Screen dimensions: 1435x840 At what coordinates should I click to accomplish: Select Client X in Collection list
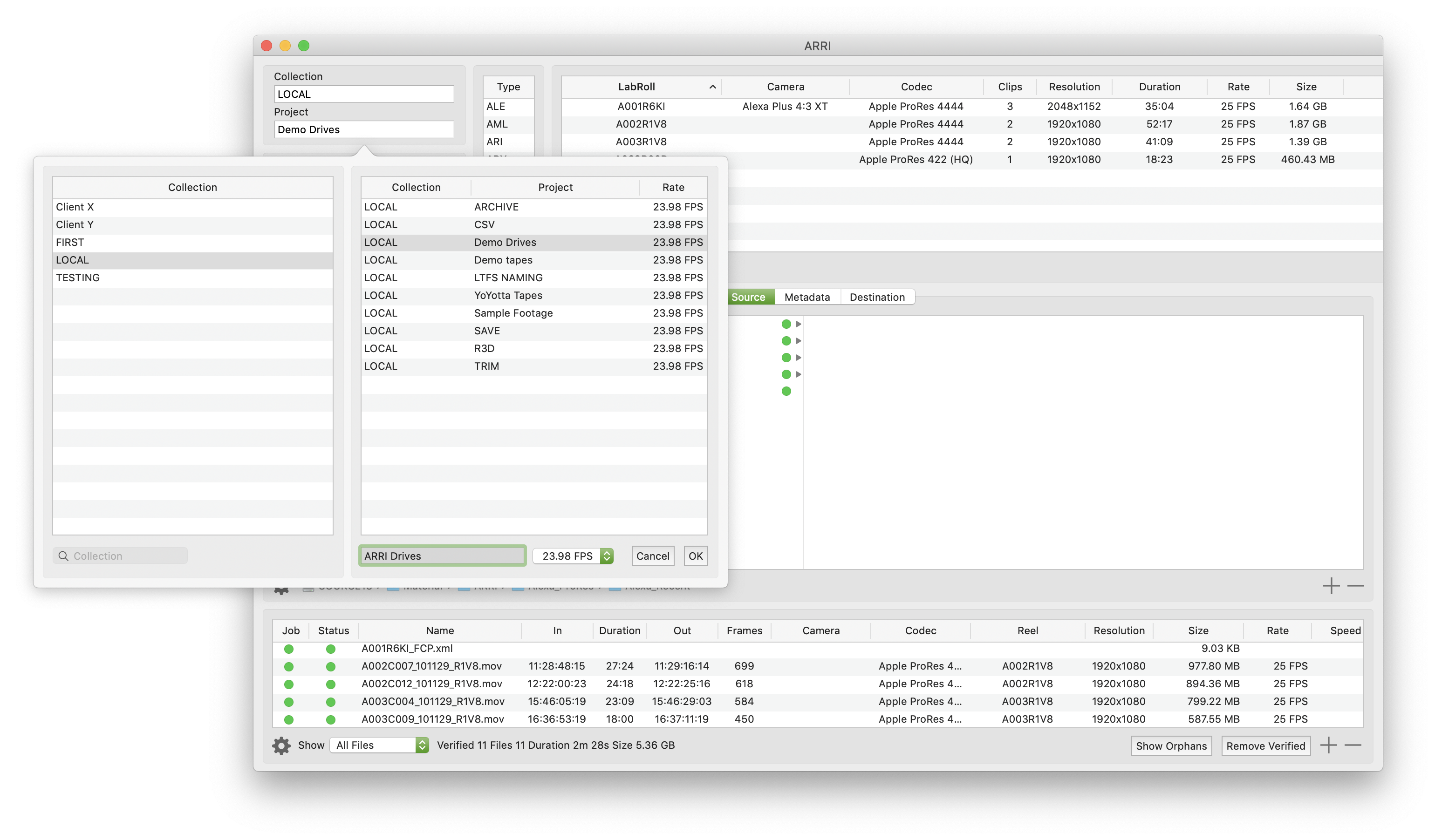(x=192, y=207)
